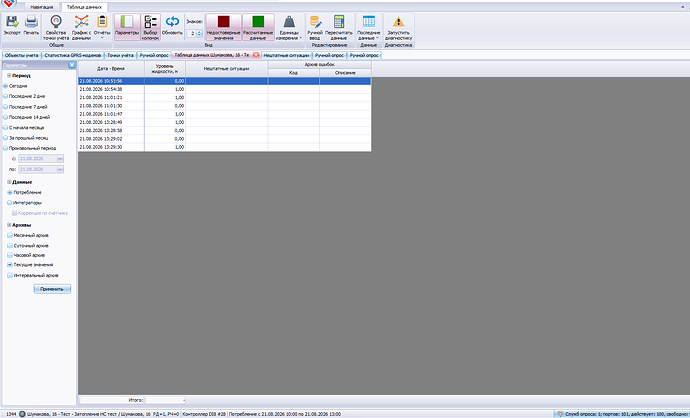The image size is (690, 418).
Task: Open the Статистика GPRS-модемов tab
Action: click(73, 55)
